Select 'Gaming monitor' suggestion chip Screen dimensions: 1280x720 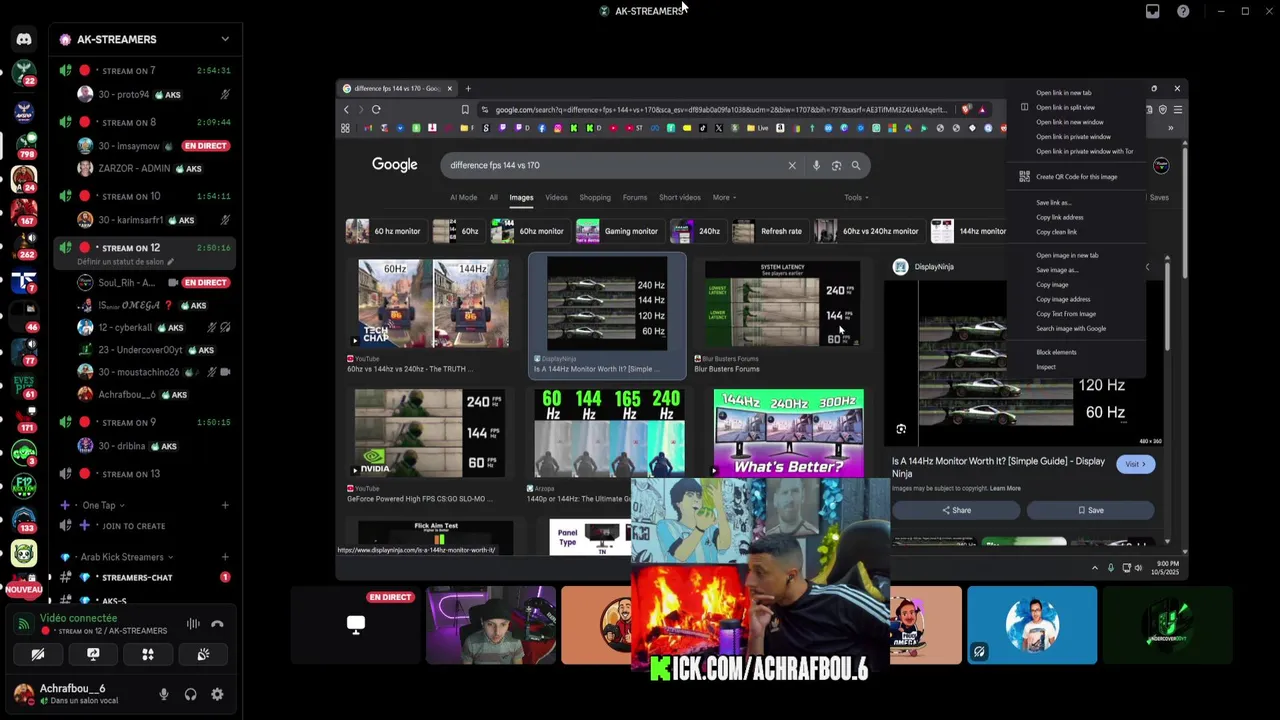pyautogui.click(x=618, y=231)
